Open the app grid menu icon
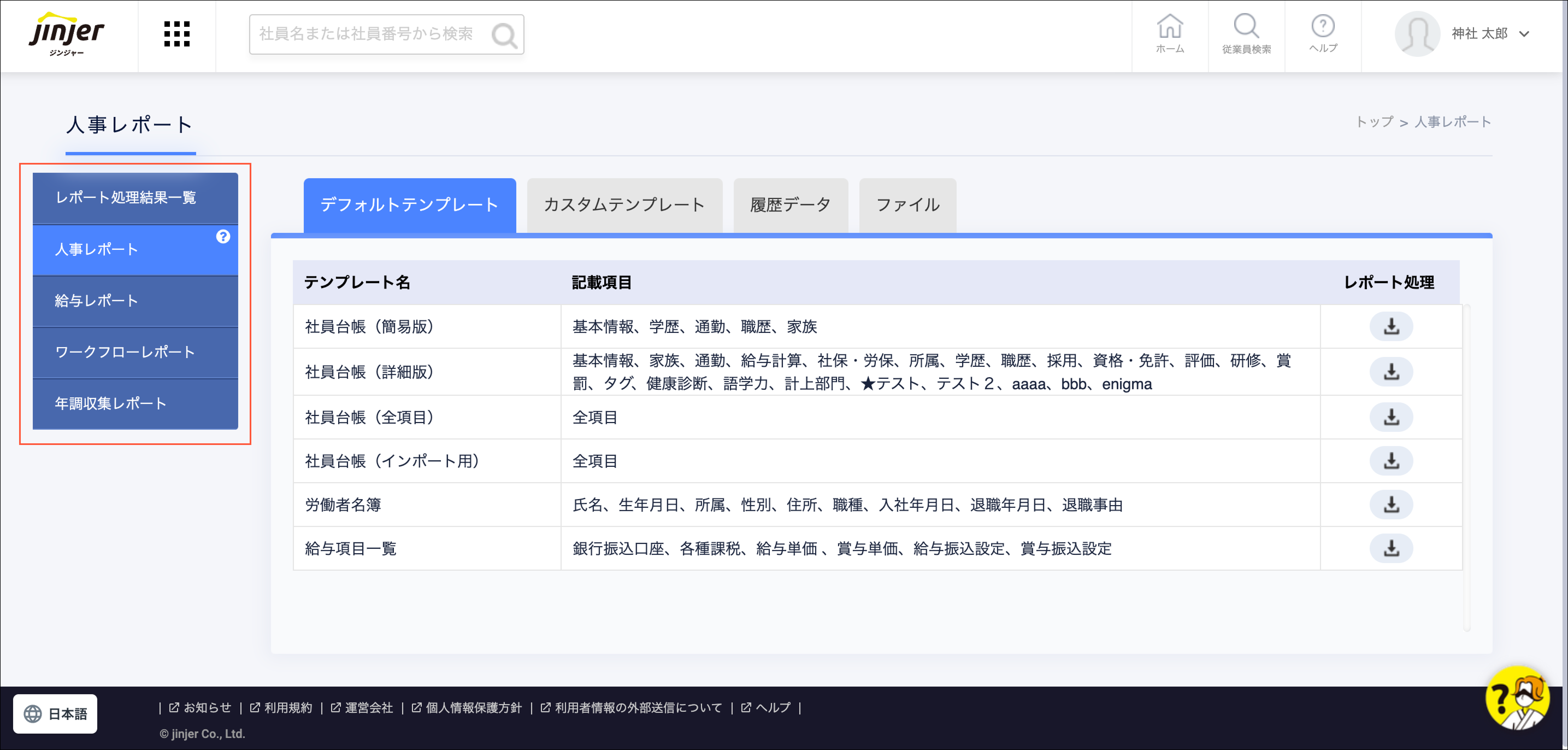The image size is (1568, 750). [177, 34]
